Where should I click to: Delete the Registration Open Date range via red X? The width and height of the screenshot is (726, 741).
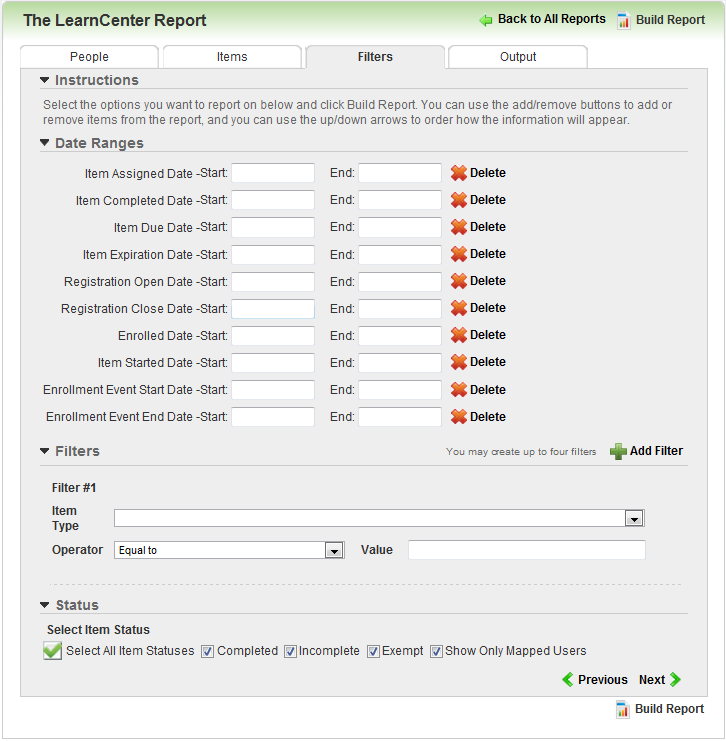[458, 281]
